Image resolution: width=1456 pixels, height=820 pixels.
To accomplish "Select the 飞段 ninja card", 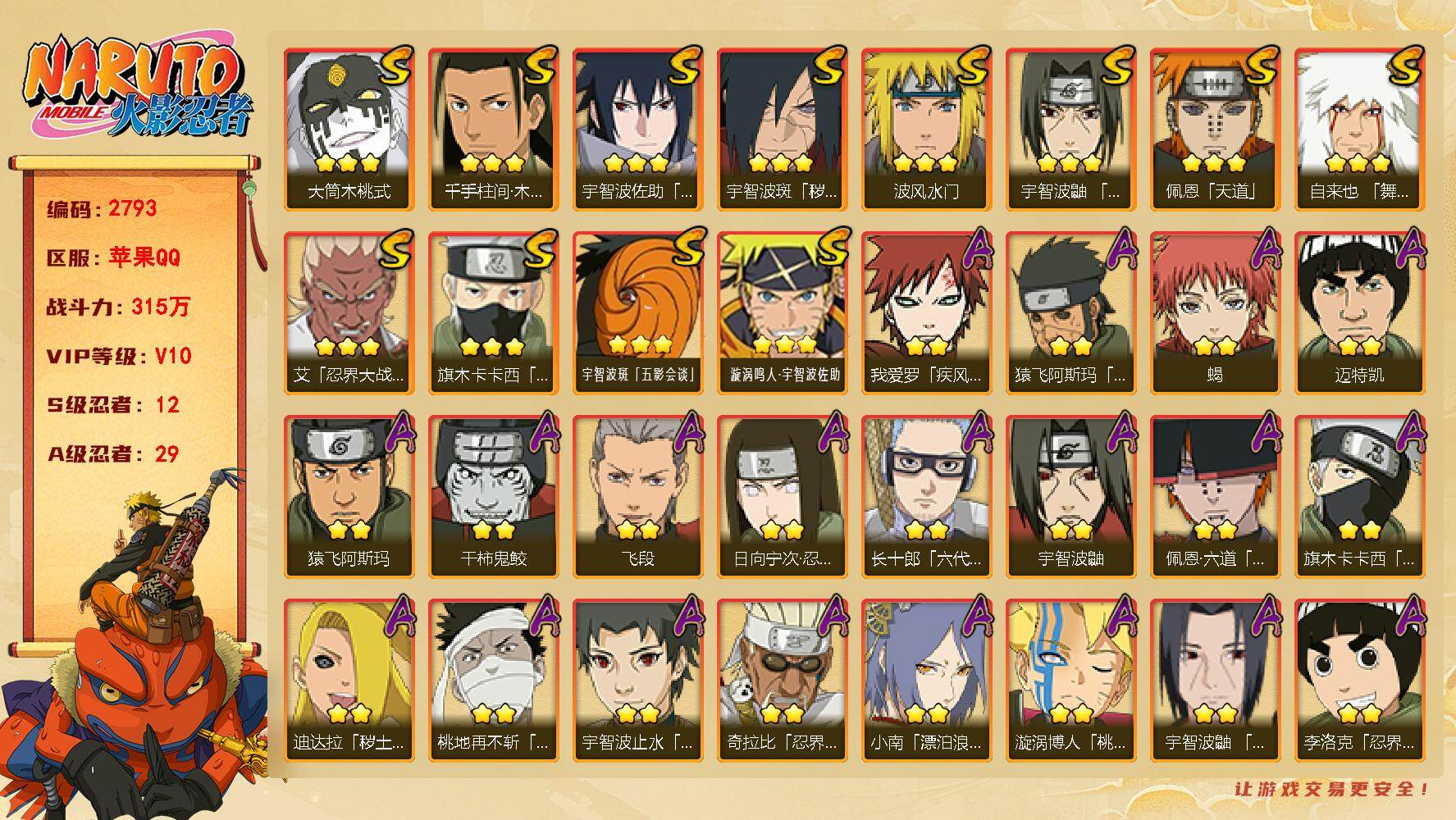I will [x=637, y=496].
